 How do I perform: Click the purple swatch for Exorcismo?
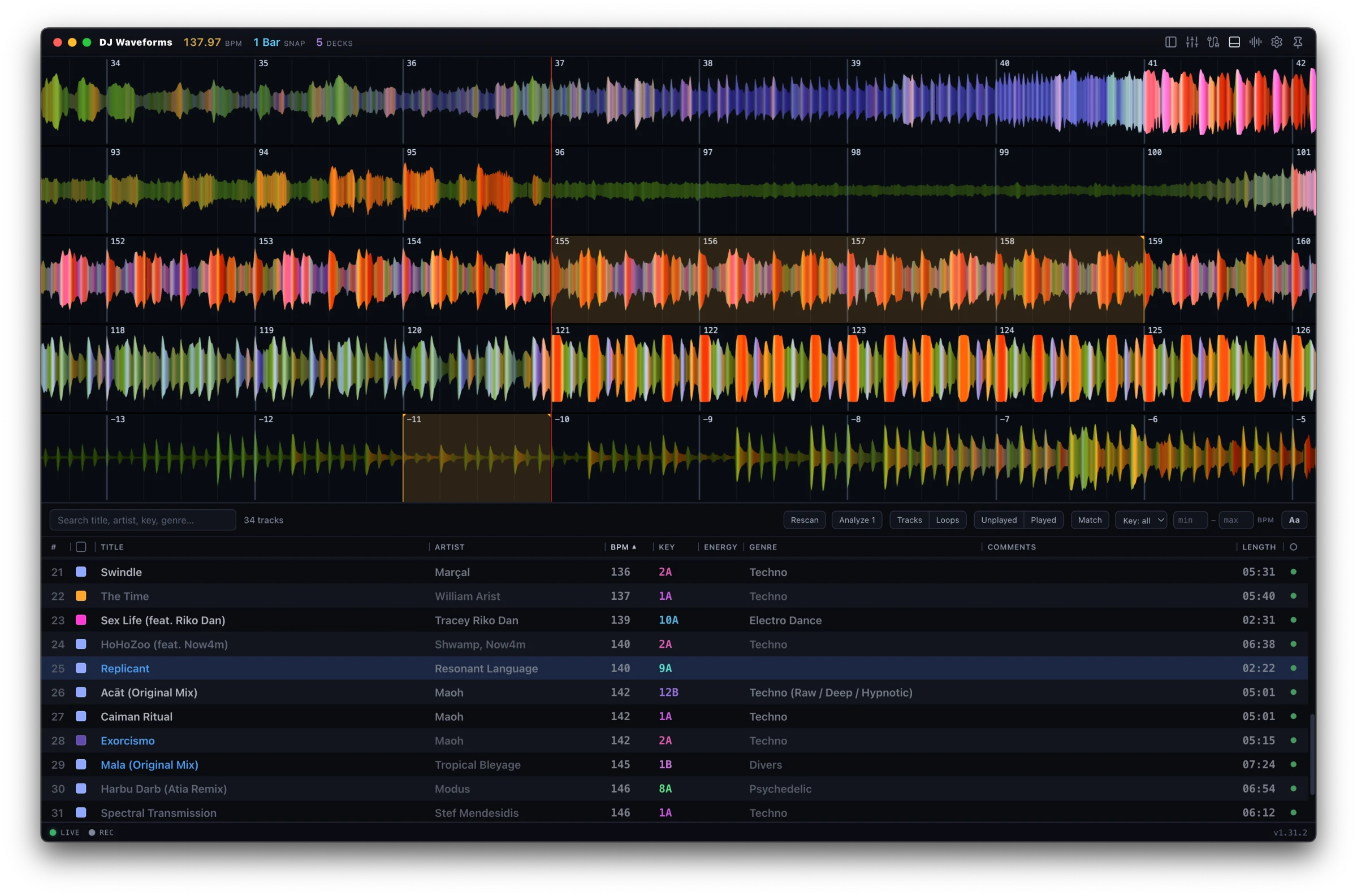(x=81, y=740)
